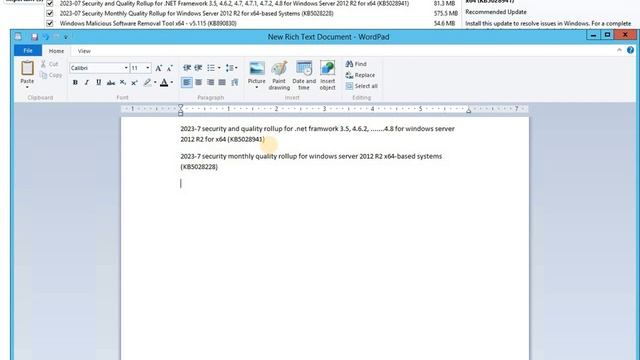Click Select all
The width and height of the screenshot is (640, 360).
(361, 86)
